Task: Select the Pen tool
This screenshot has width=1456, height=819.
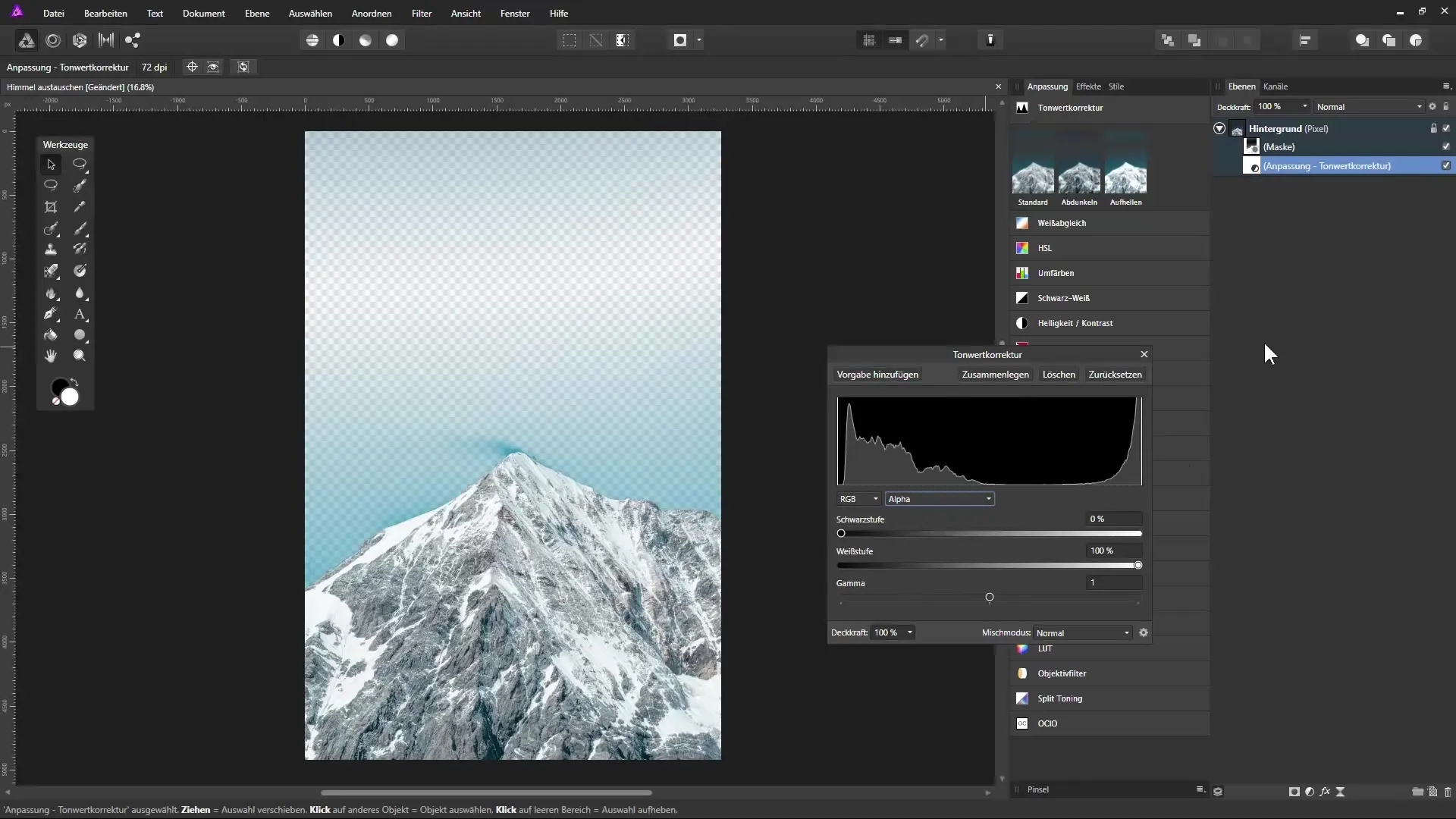Action: [x=51, y=314]
